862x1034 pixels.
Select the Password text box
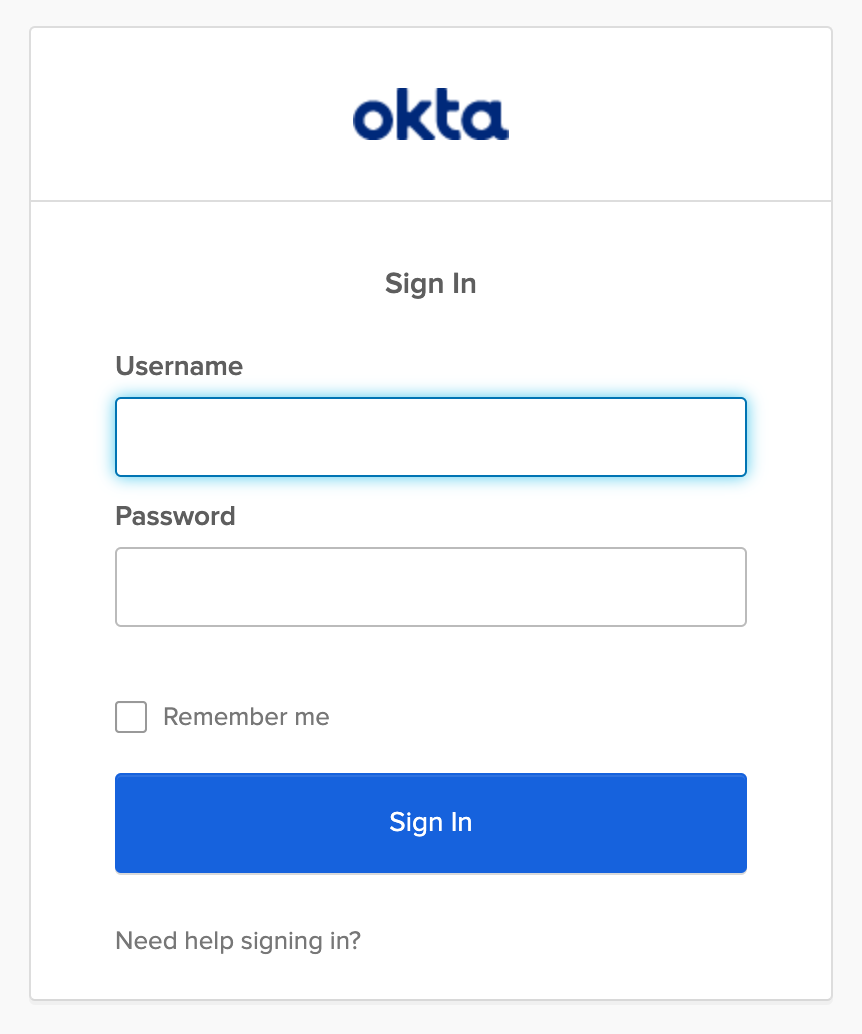430,587
